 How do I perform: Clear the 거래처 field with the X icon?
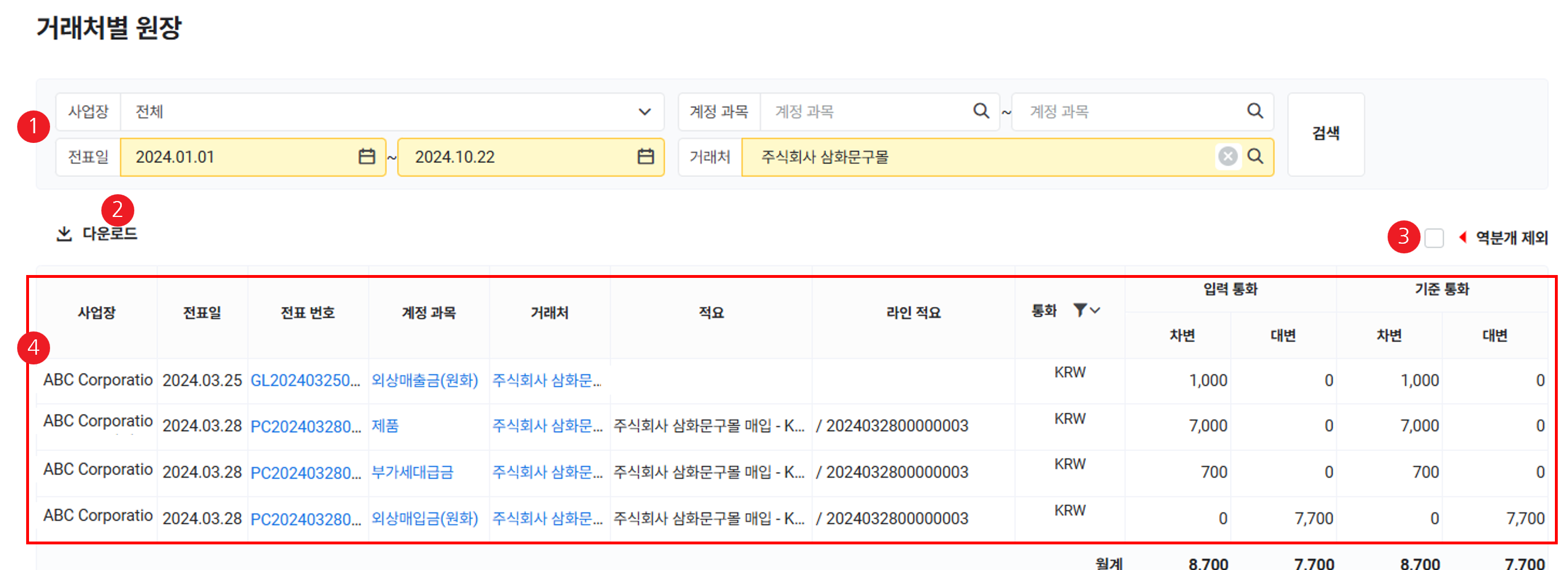click(1228, 157)
